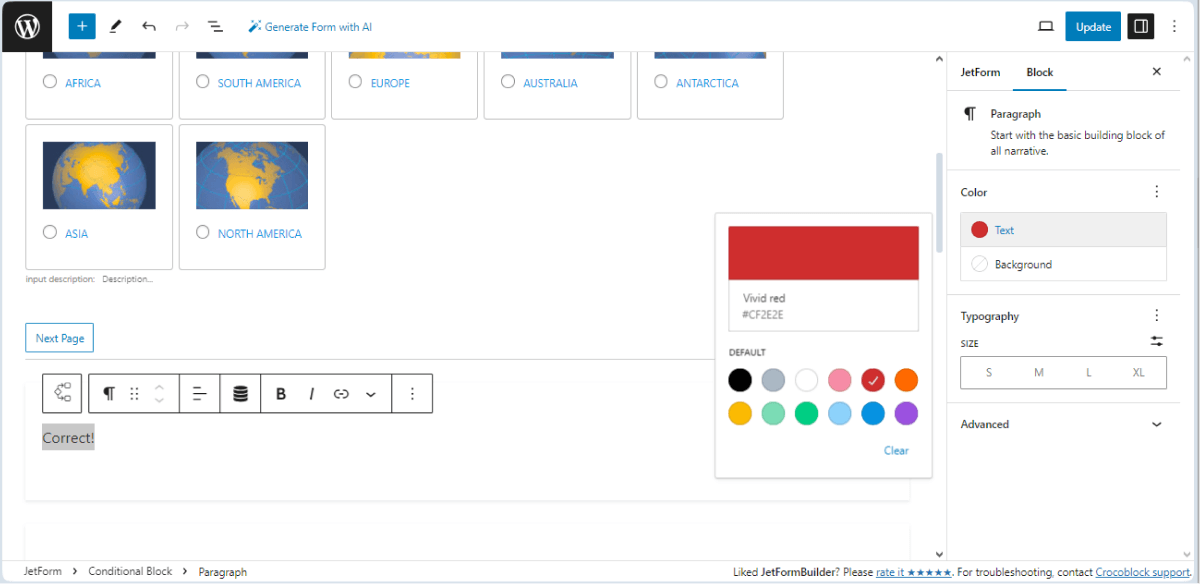
Task: Pick the vivid green swatch
Action: [x=807, y=413]
